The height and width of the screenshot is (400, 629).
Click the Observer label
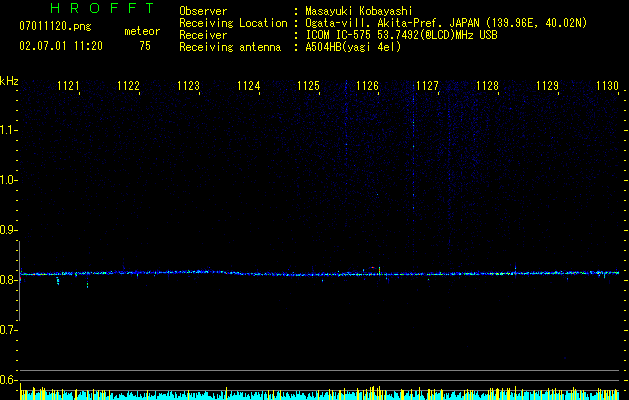tap(203, 11)
